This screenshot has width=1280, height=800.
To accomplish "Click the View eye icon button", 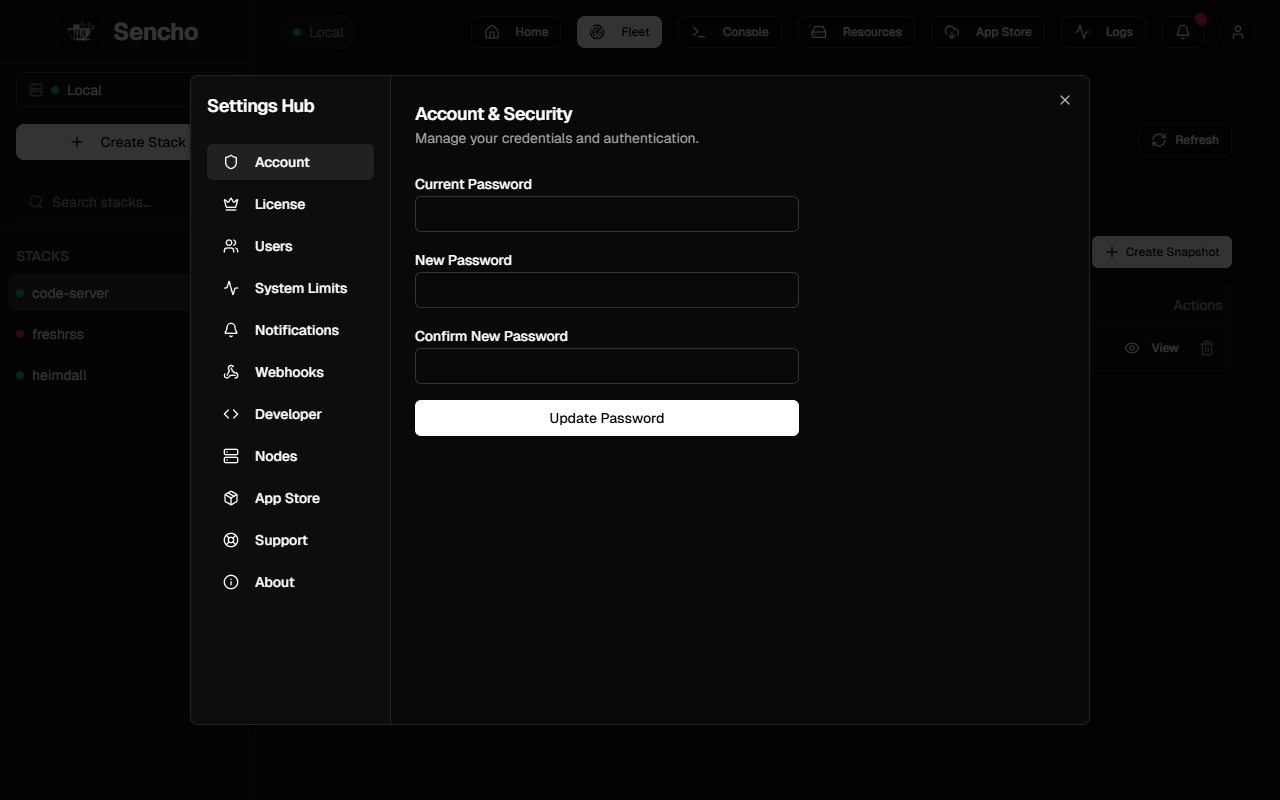I will click(1152, 348).
